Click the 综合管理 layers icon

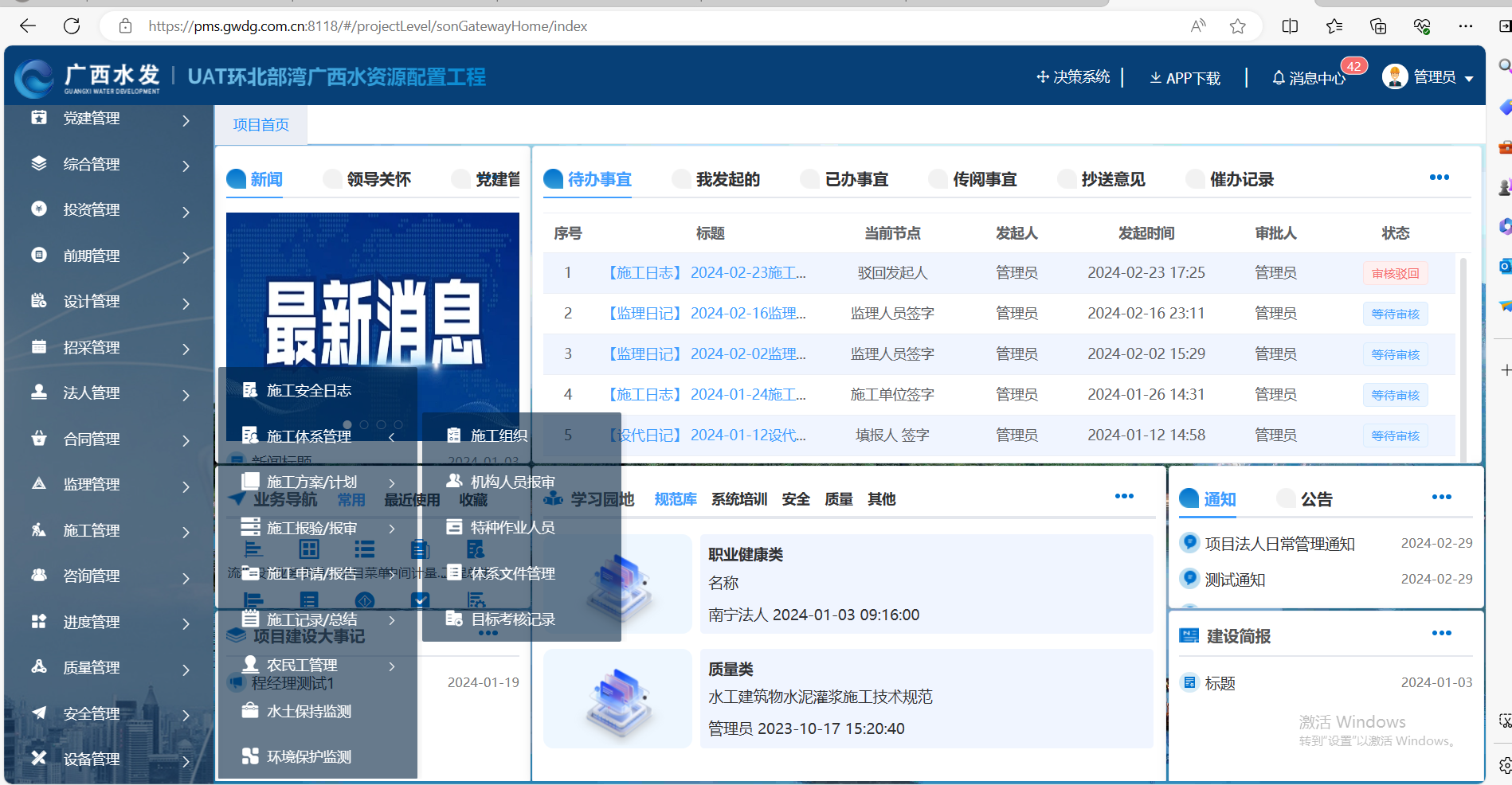[38, 163]
